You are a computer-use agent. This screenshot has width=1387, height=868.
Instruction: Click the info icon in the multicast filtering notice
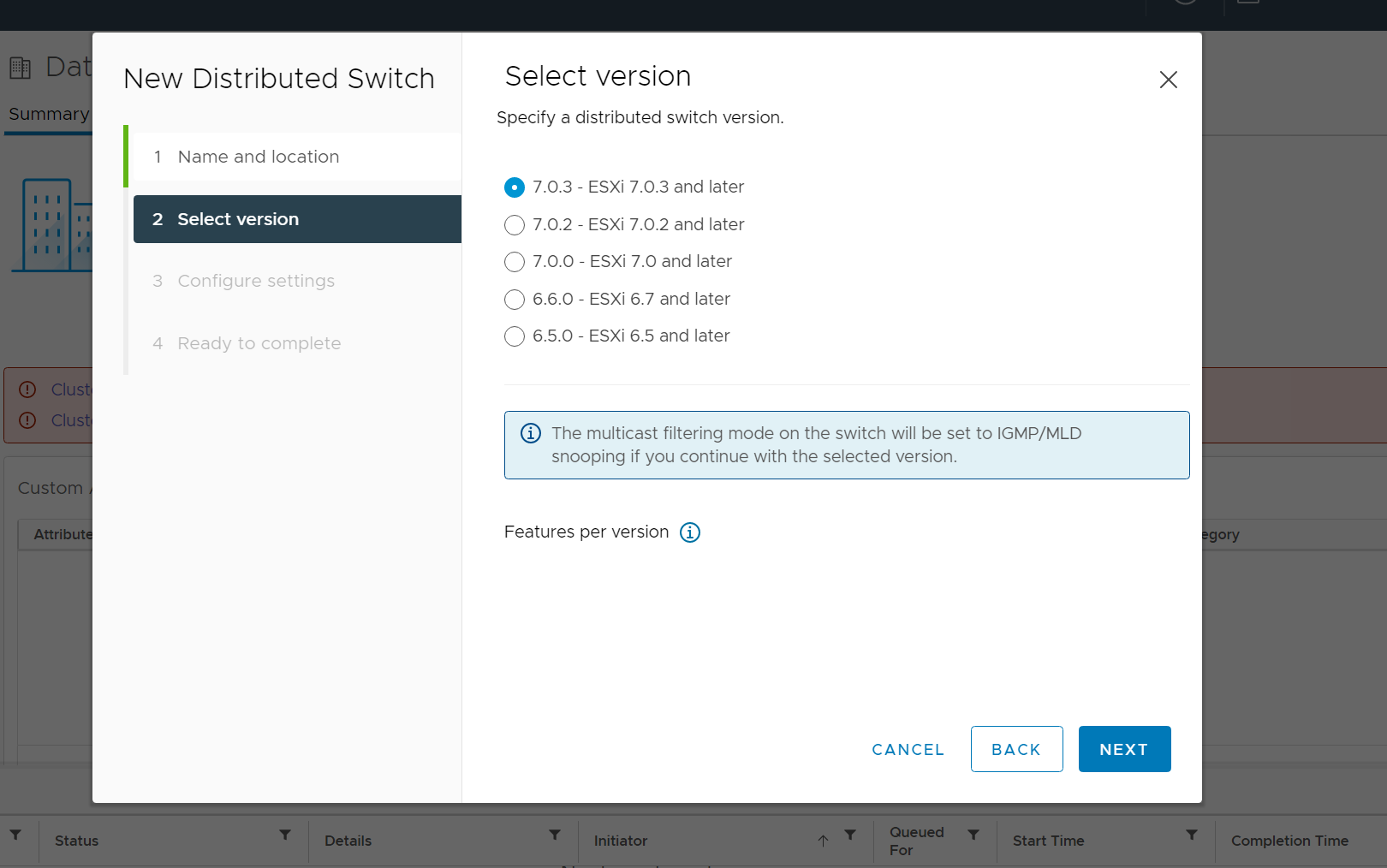point(531,433)
